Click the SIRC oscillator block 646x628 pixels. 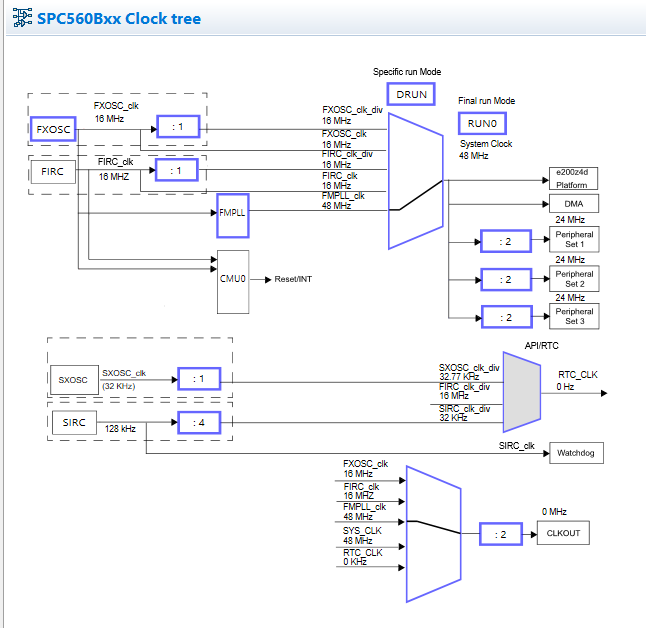pyautogui.click(x=74, y=422)
